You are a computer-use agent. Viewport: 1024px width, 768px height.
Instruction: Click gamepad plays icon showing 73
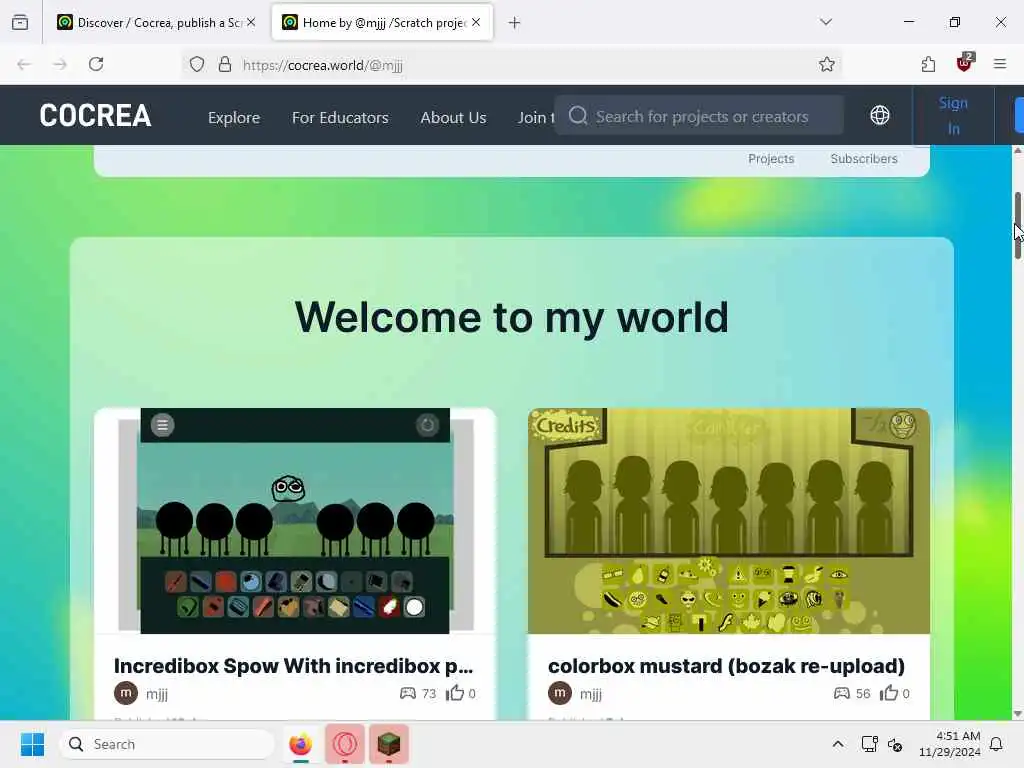tap(408, 693)
